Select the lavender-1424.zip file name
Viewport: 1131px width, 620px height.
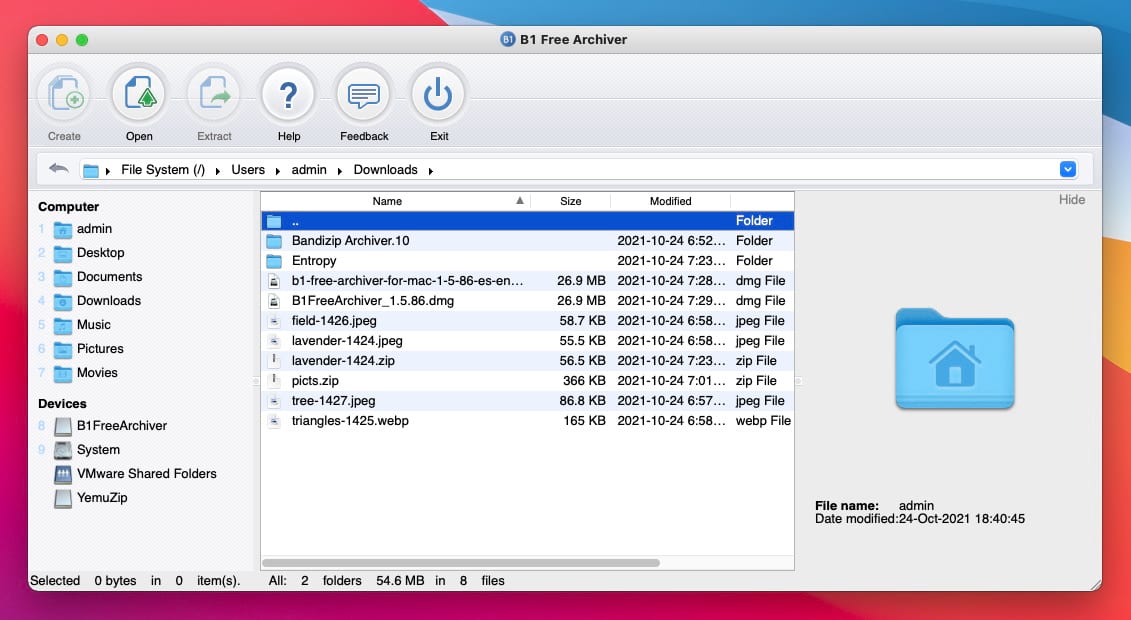[343, 360]
